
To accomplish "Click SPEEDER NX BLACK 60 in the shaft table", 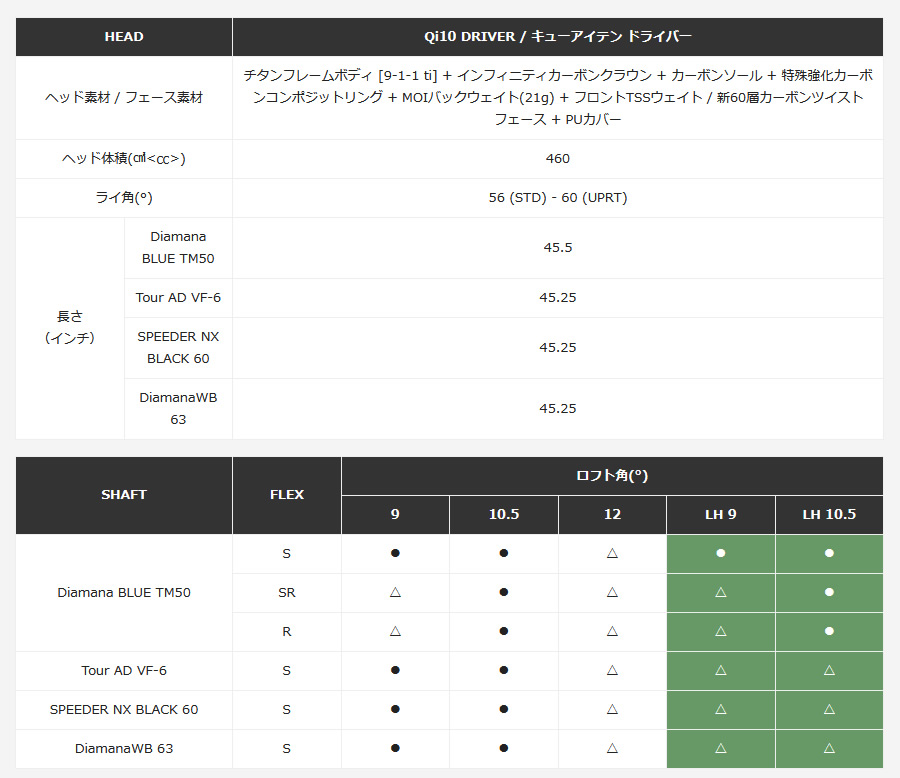I will [x=124, y=710].
